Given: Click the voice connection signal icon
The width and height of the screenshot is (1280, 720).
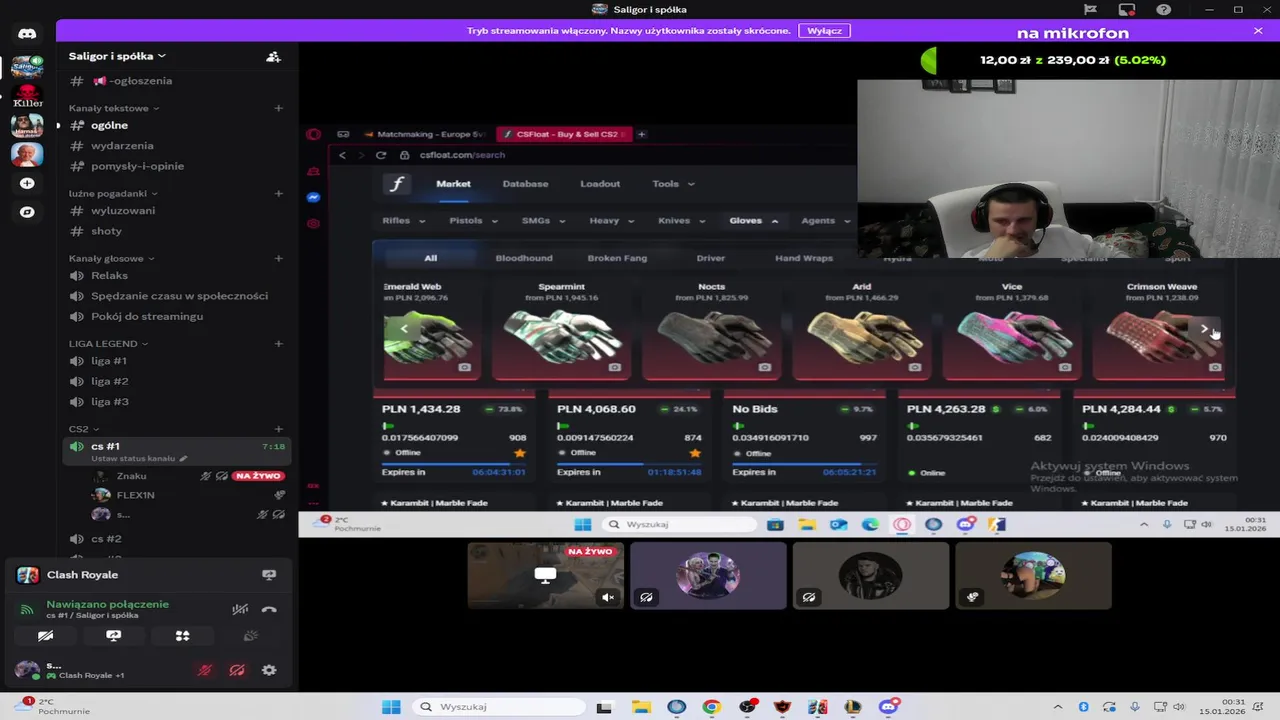Looking at the screenshot, I should pyautogui.click(x=27, y=609).
